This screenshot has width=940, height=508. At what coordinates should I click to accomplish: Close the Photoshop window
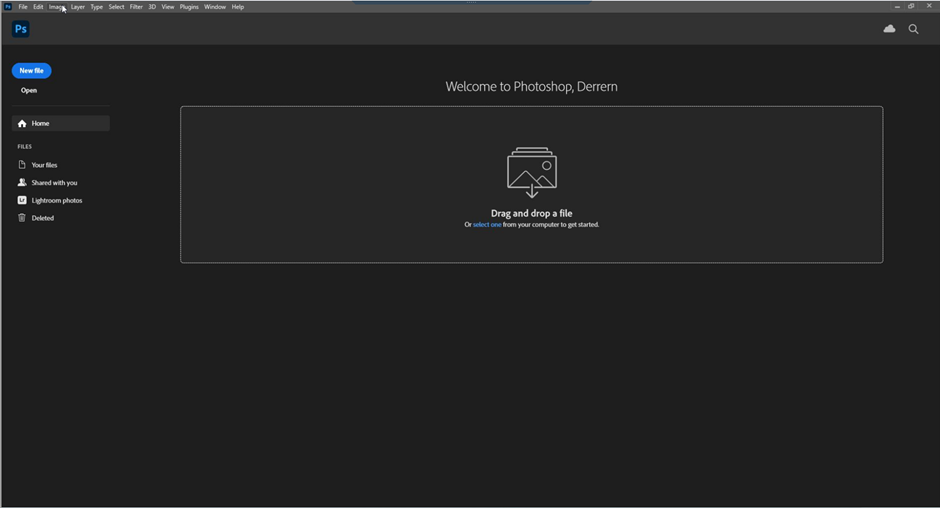click(x=929, y=6)
